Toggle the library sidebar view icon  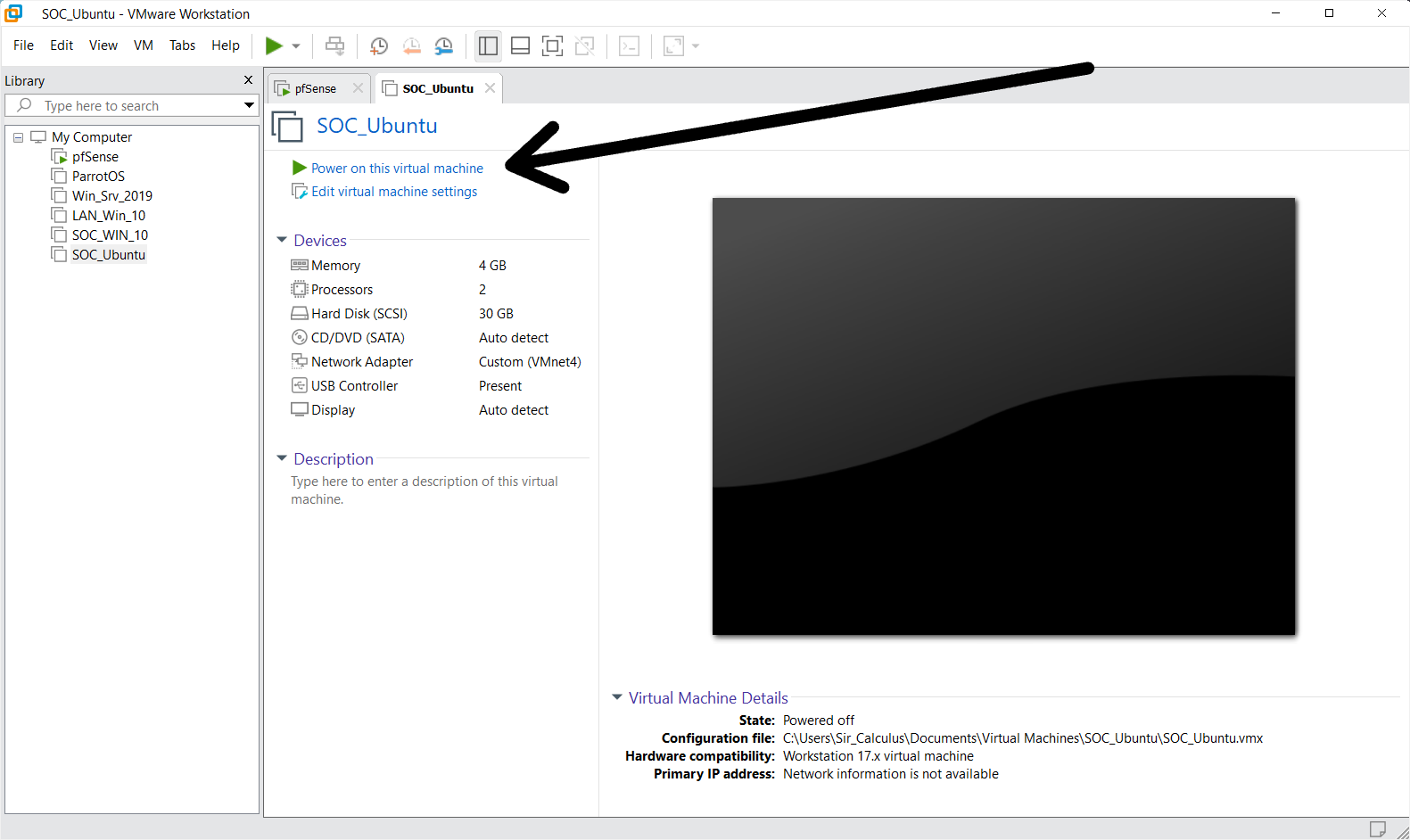488,46
